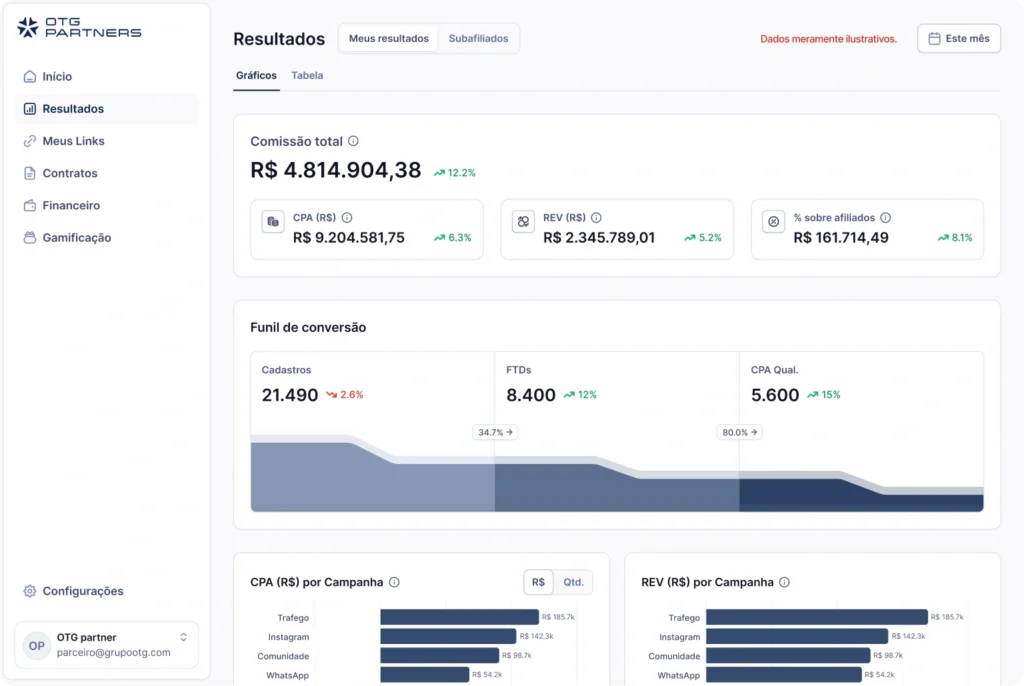
Task: Click the Configurações gear icon
Action: coord(30,591)
